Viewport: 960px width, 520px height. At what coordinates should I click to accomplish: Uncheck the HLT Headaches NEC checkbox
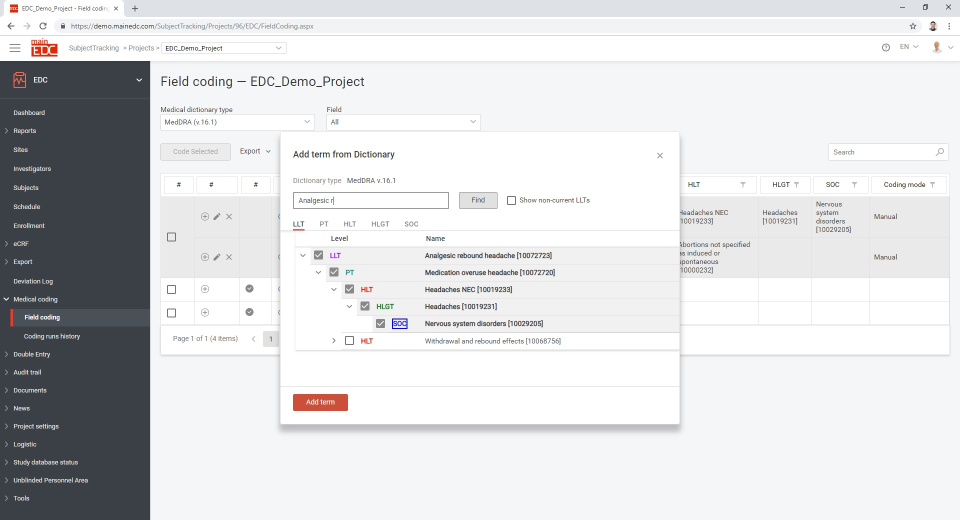(x=350, y=289)
